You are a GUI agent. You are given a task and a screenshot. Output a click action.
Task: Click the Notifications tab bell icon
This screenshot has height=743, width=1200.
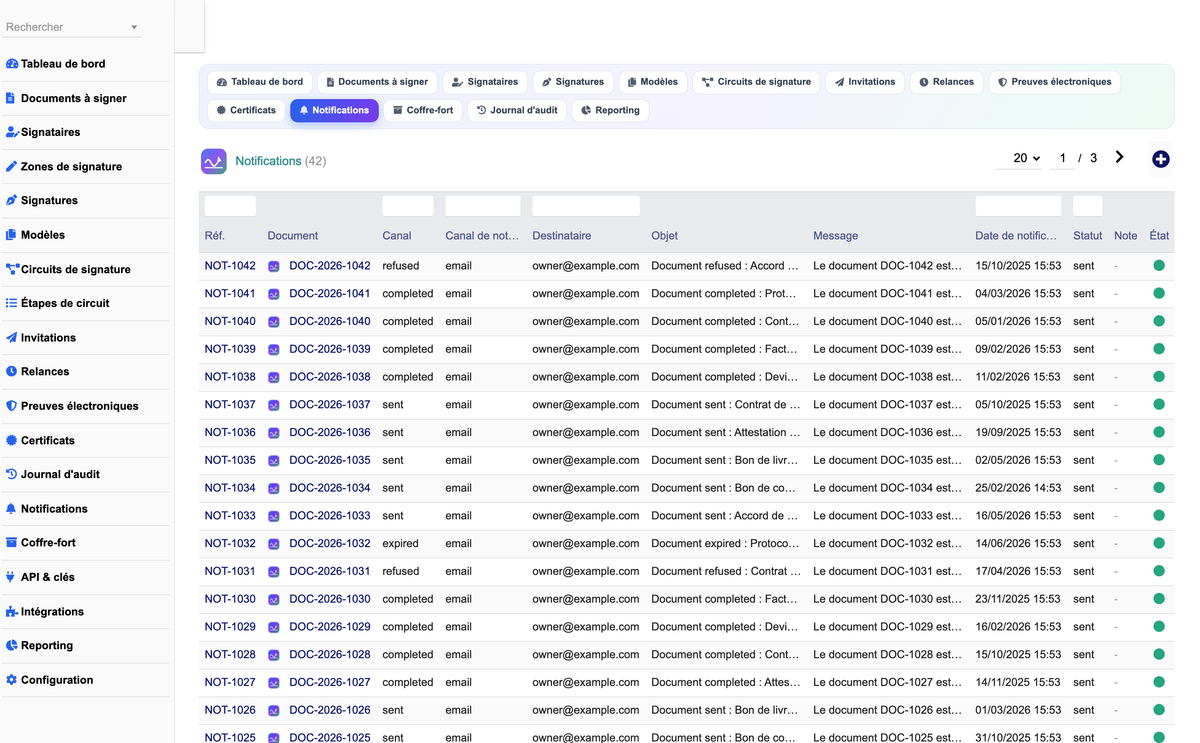click(x=304, y=110)
